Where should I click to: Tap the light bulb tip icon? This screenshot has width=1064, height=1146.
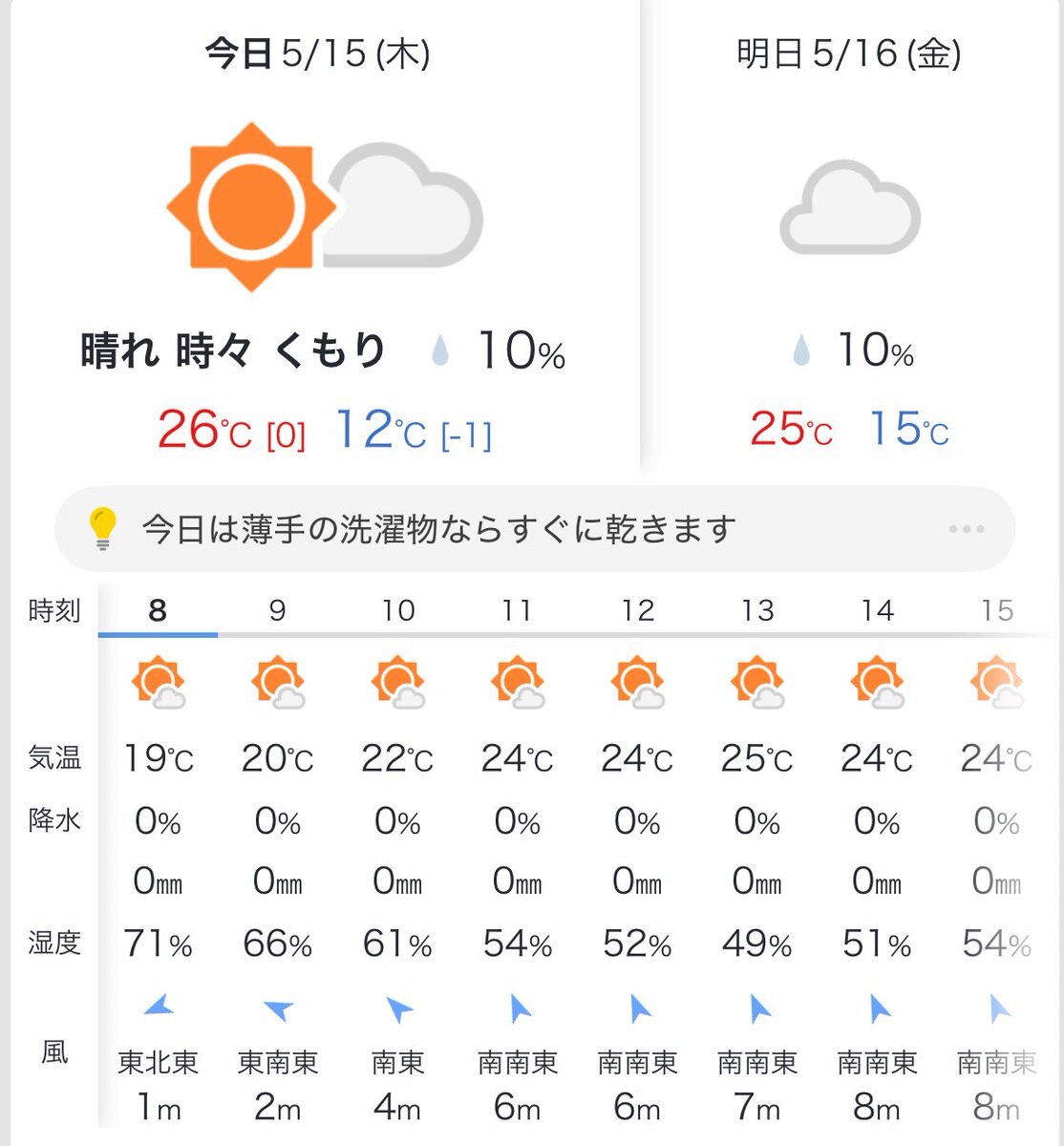pyautogui.click(x=103, y=528)
